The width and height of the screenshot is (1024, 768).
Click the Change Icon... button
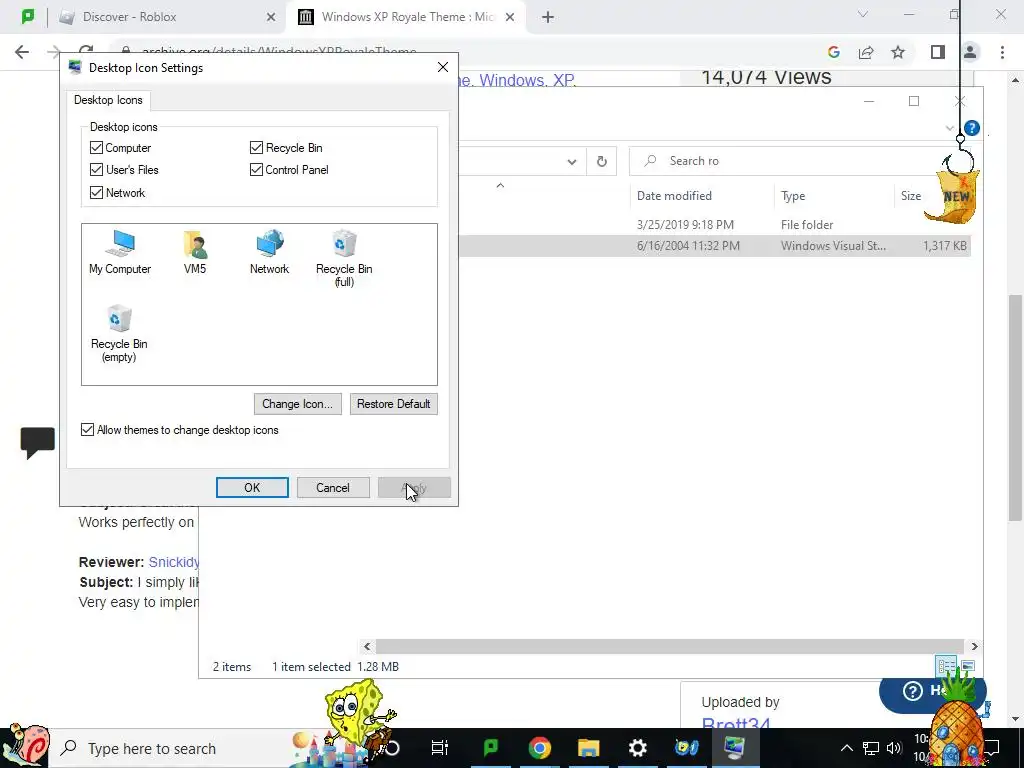pyautogui.click(x=298, y=404)
